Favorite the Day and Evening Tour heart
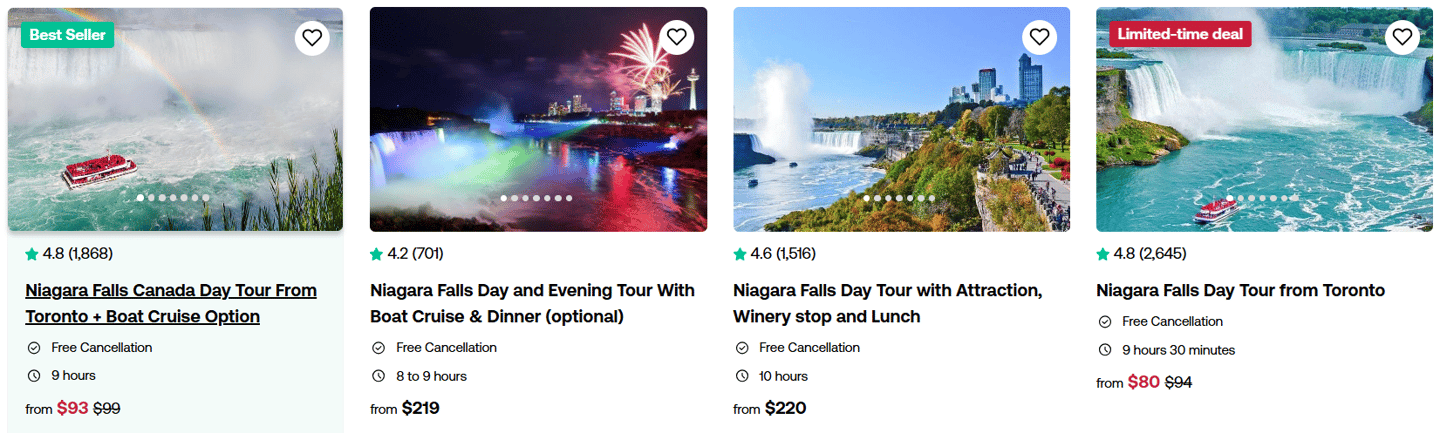The image size is (1440, 433). [676, 38]
